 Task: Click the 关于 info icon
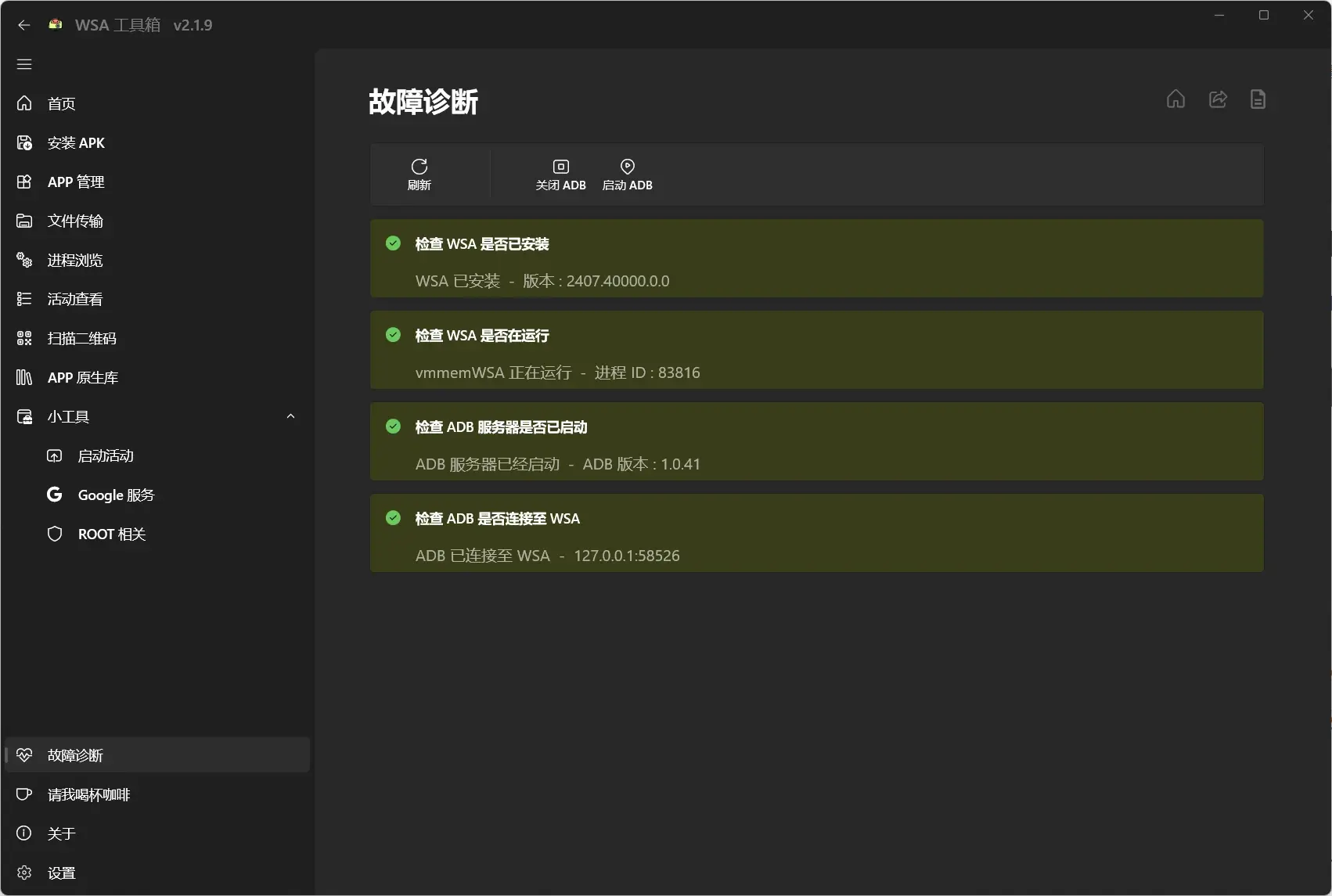pyautogui.click(x=24, y=833)
